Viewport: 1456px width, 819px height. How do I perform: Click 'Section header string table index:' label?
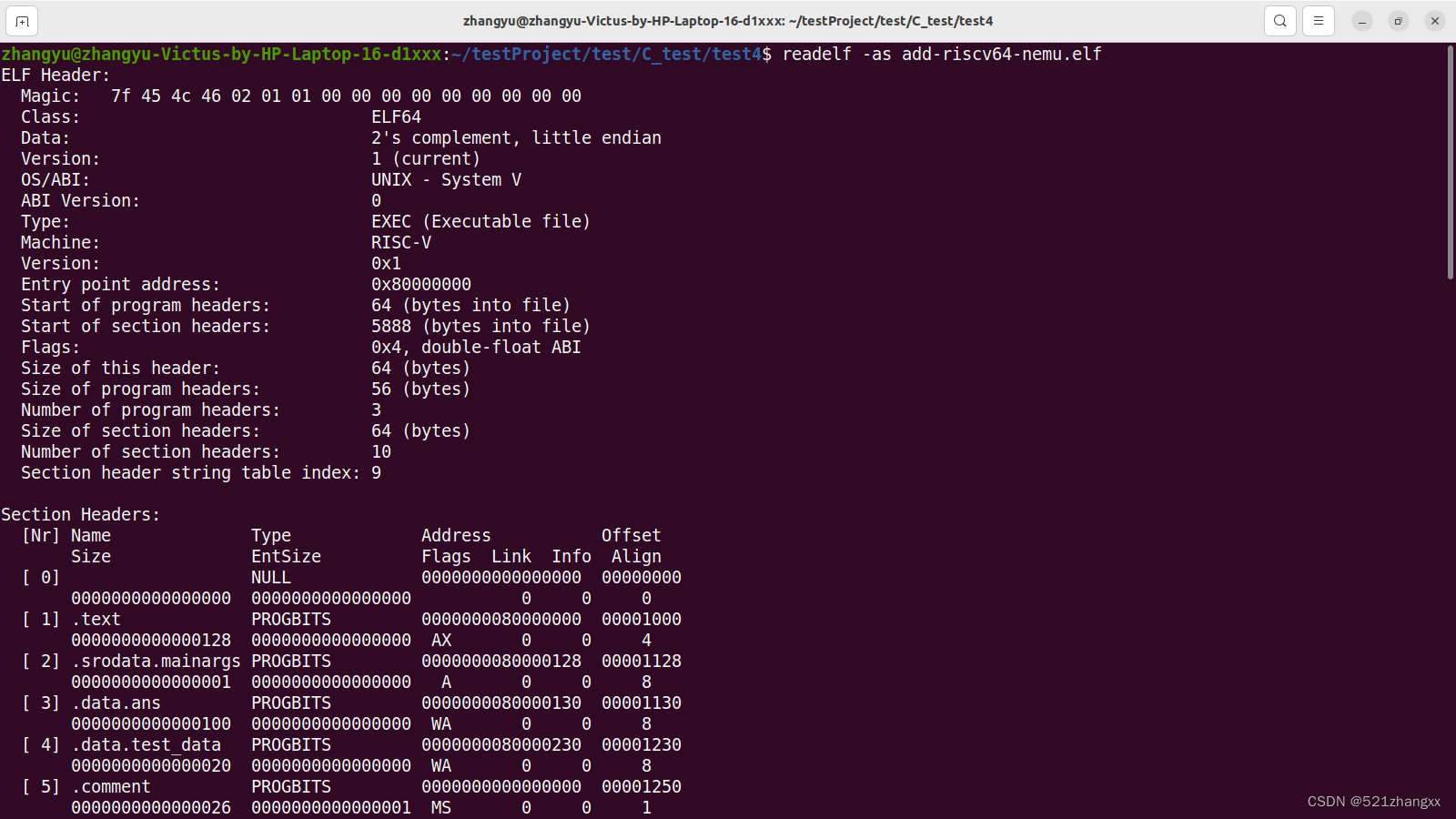tap(191, 472)
